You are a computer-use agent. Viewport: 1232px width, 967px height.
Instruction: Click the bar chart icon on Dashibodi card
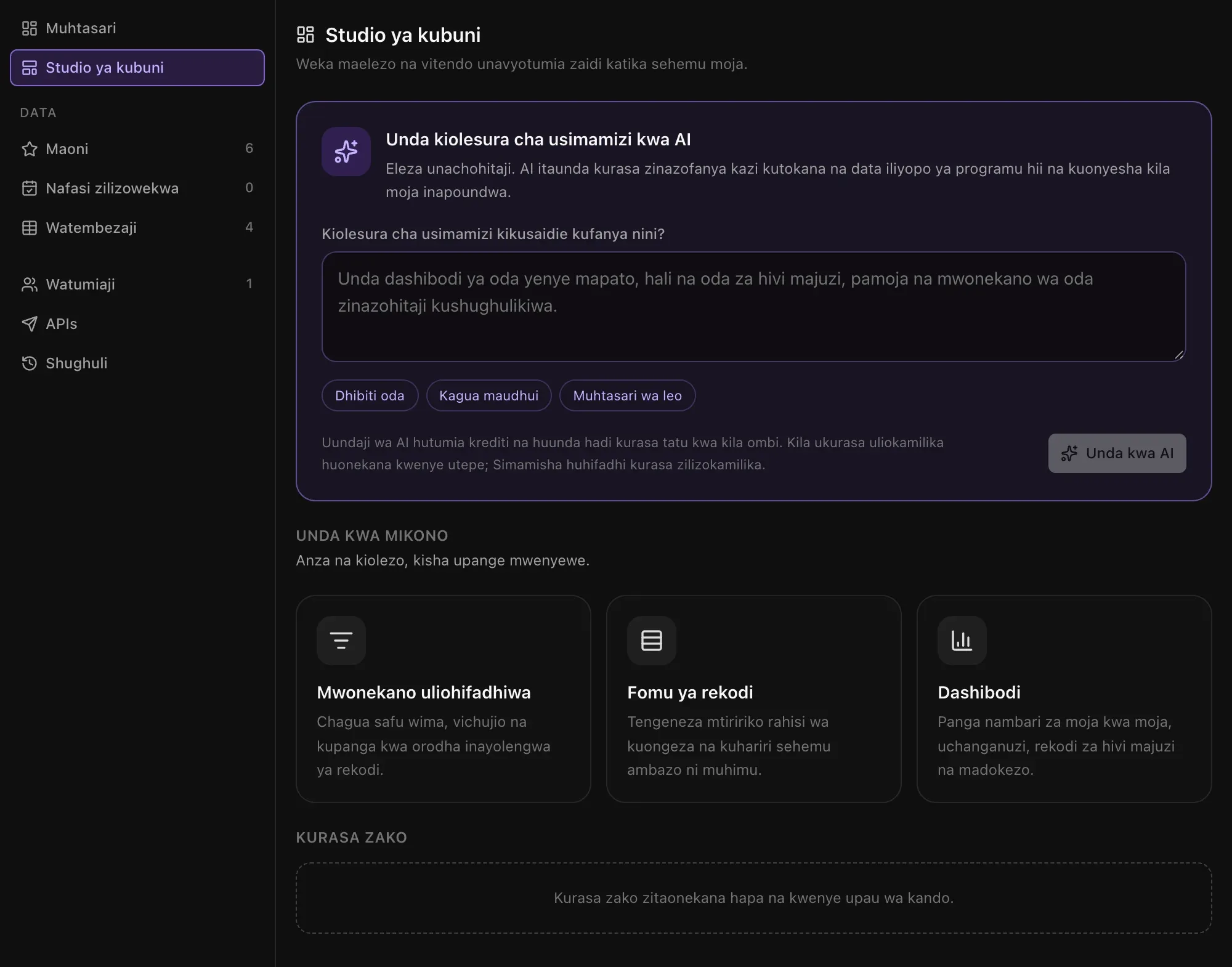pos(962,641)
